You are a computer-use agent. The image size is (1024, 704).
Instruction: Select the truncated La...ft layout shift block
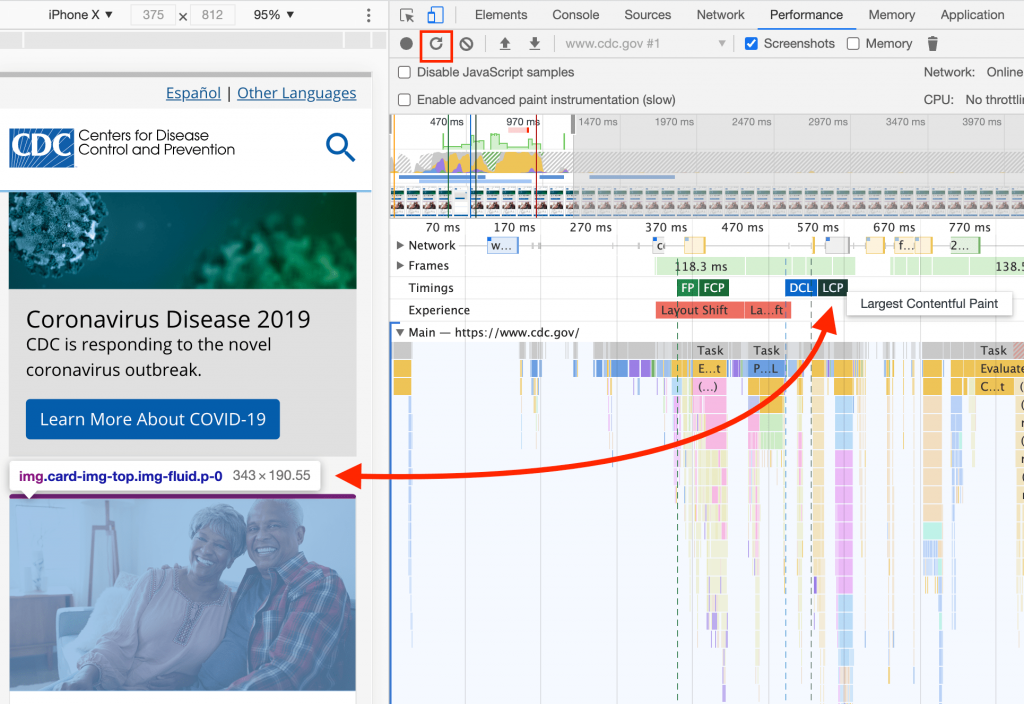pyautogui.click(x=767, y=310)
